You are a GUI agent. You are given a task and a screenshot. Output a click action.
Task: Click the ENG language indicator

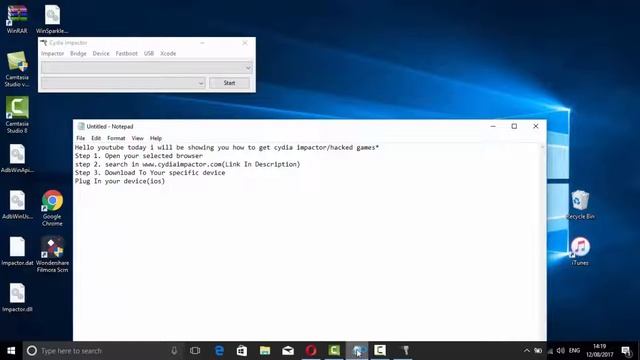click(x=574, y=351)
